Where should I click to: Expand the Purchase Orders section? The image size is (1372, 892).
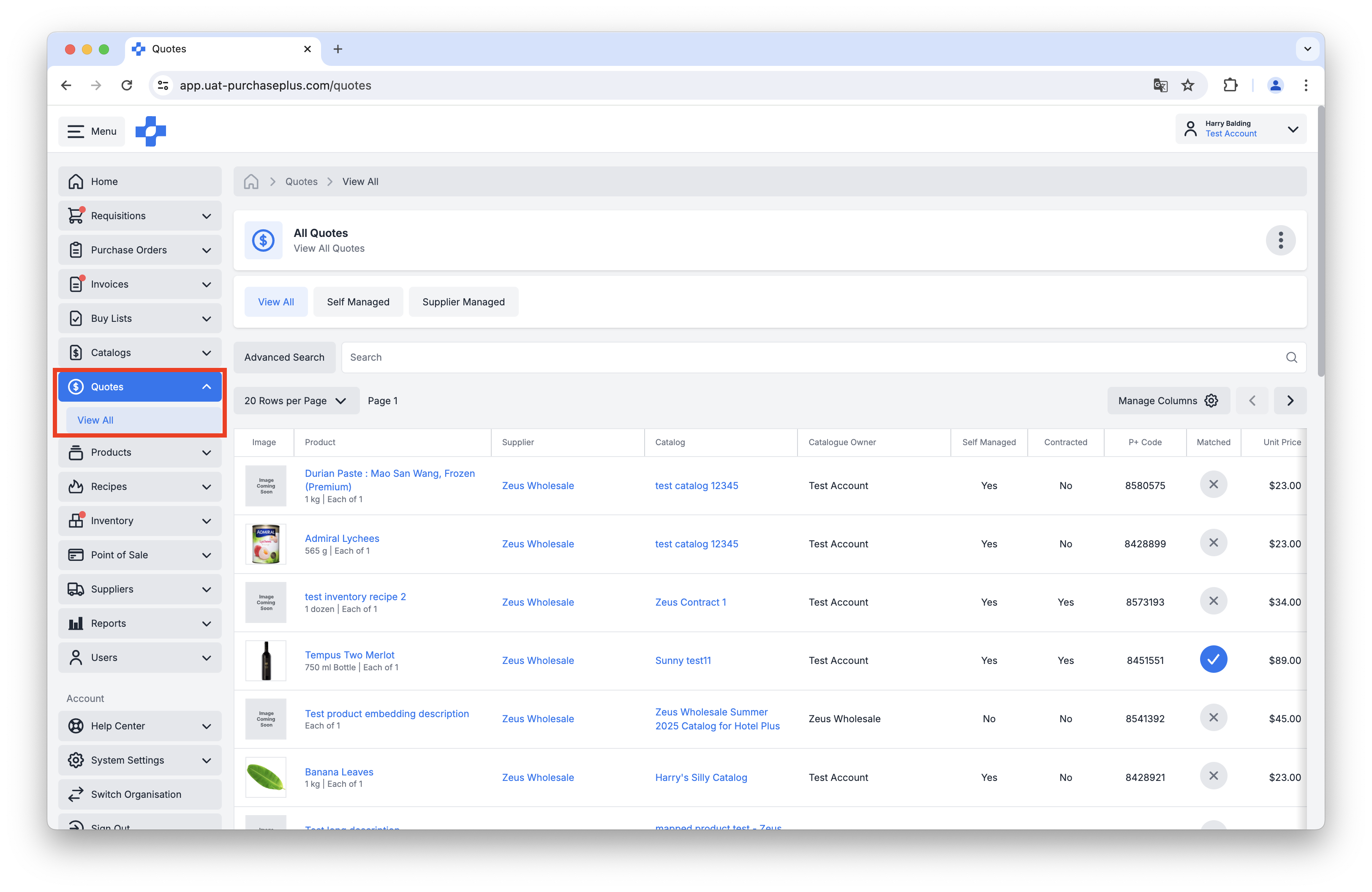pyautogui.click(x=140, y=250)
